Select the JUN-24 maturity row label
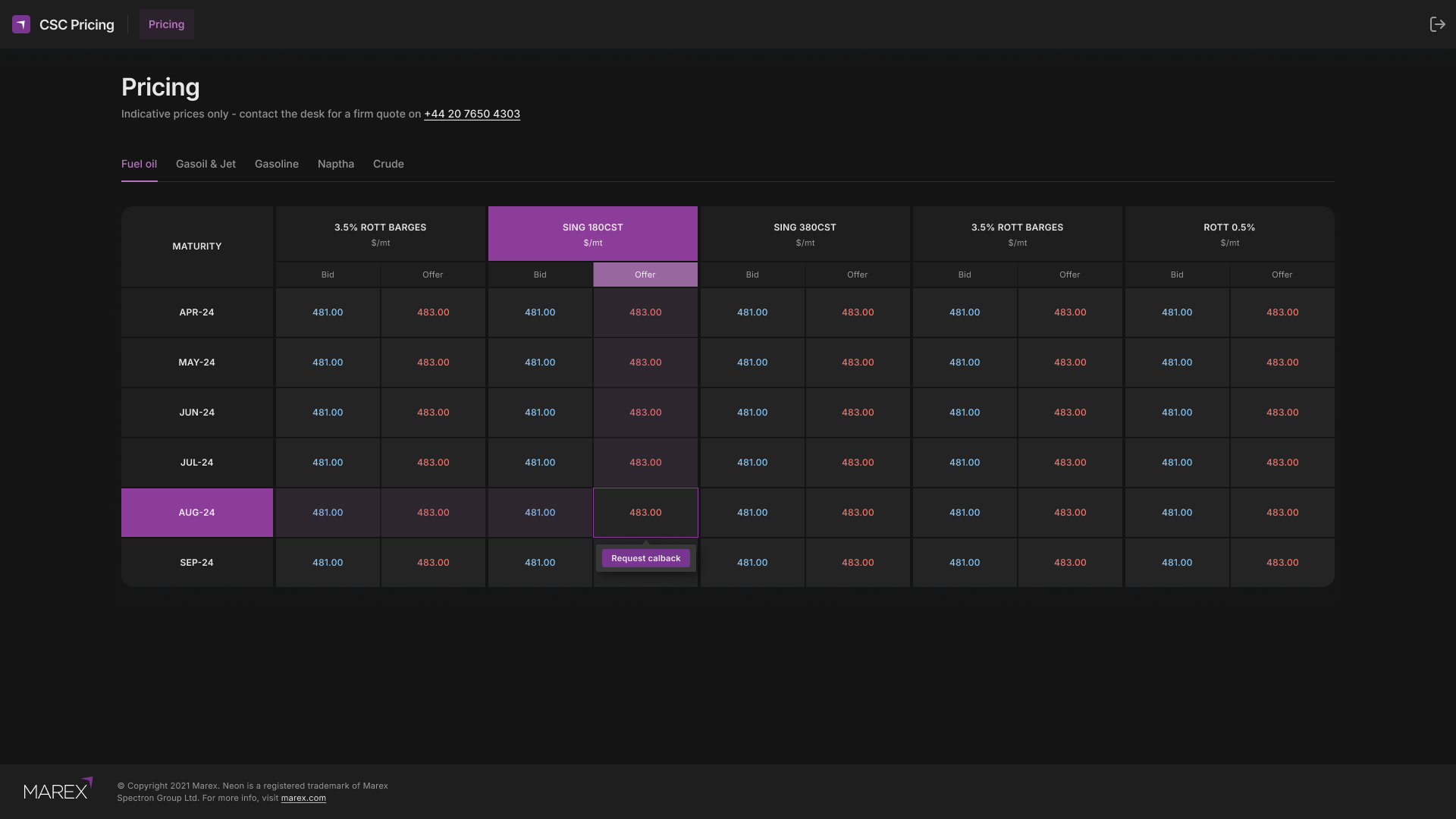1456x819 pixels. [197, 413]
